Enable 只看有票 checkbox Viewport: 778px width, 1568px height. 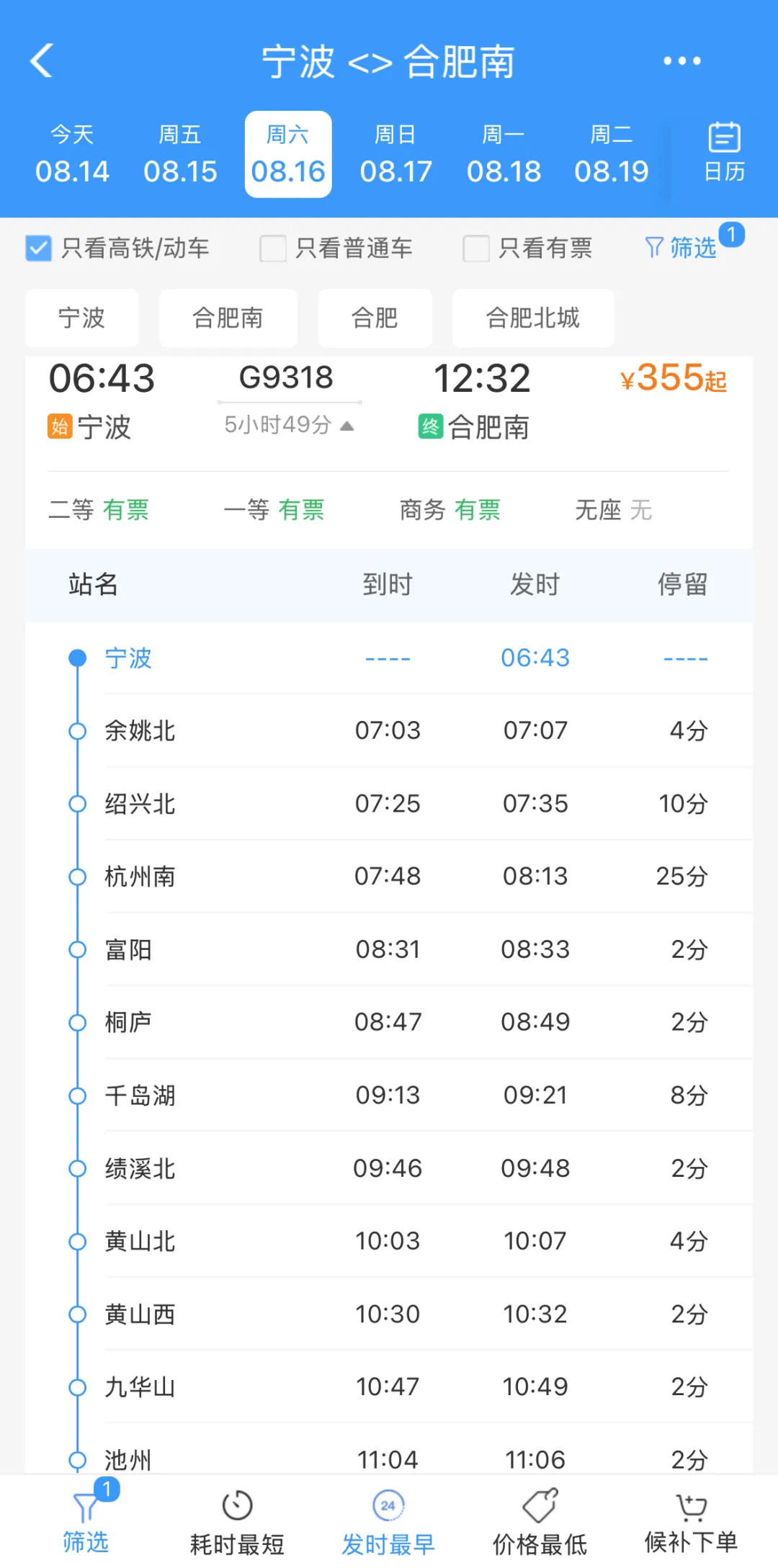(476, 248)
